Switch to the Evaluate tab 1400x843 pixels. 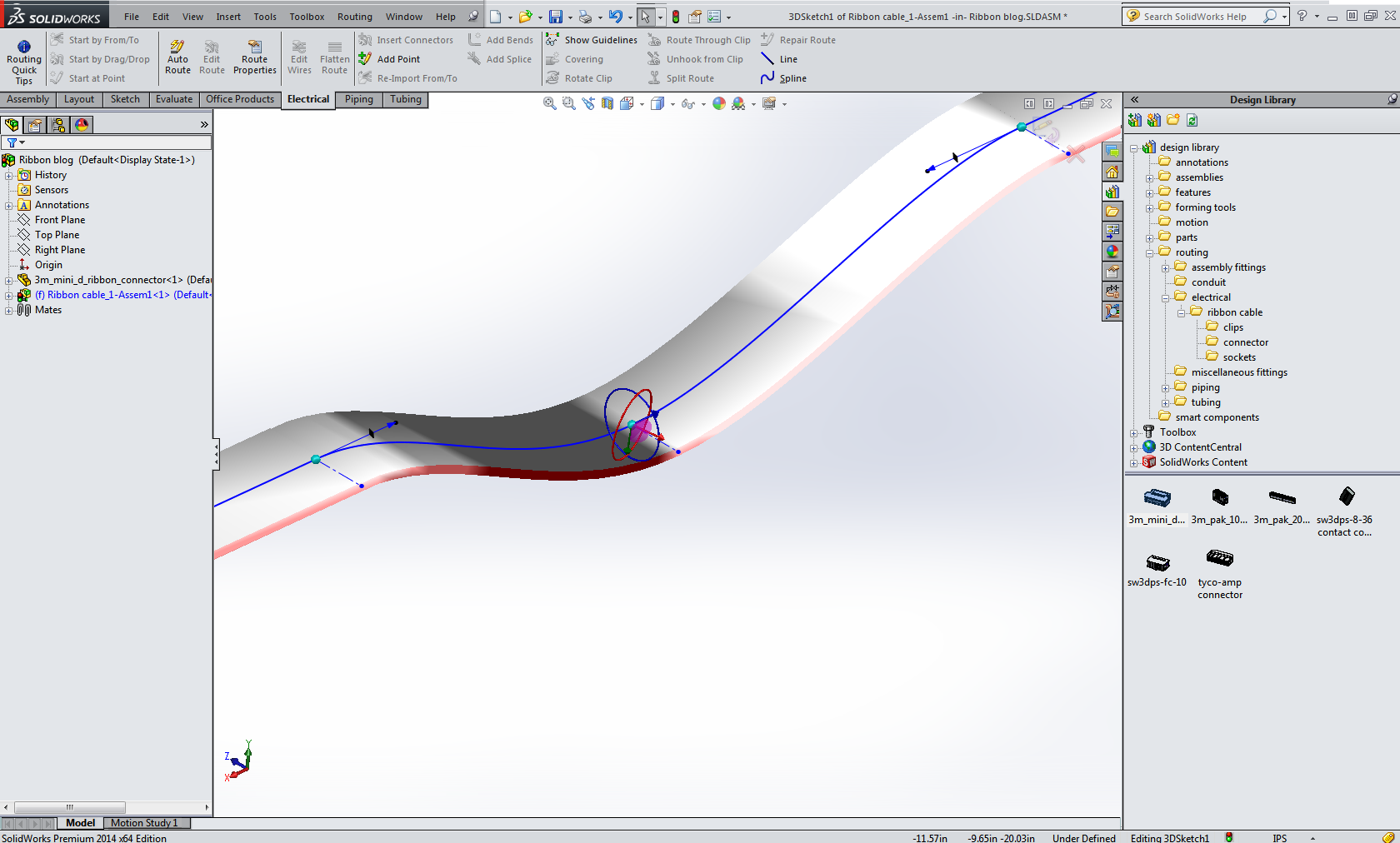[x=173, y=99]
